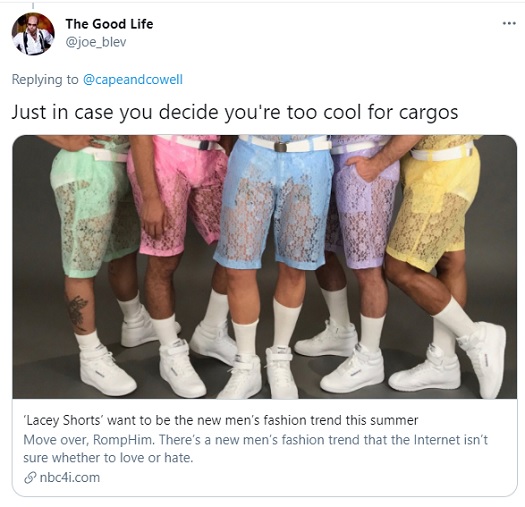525x507 pixels.
Task: Click the green lace shorts in photo
Action: tap(94, 209)
